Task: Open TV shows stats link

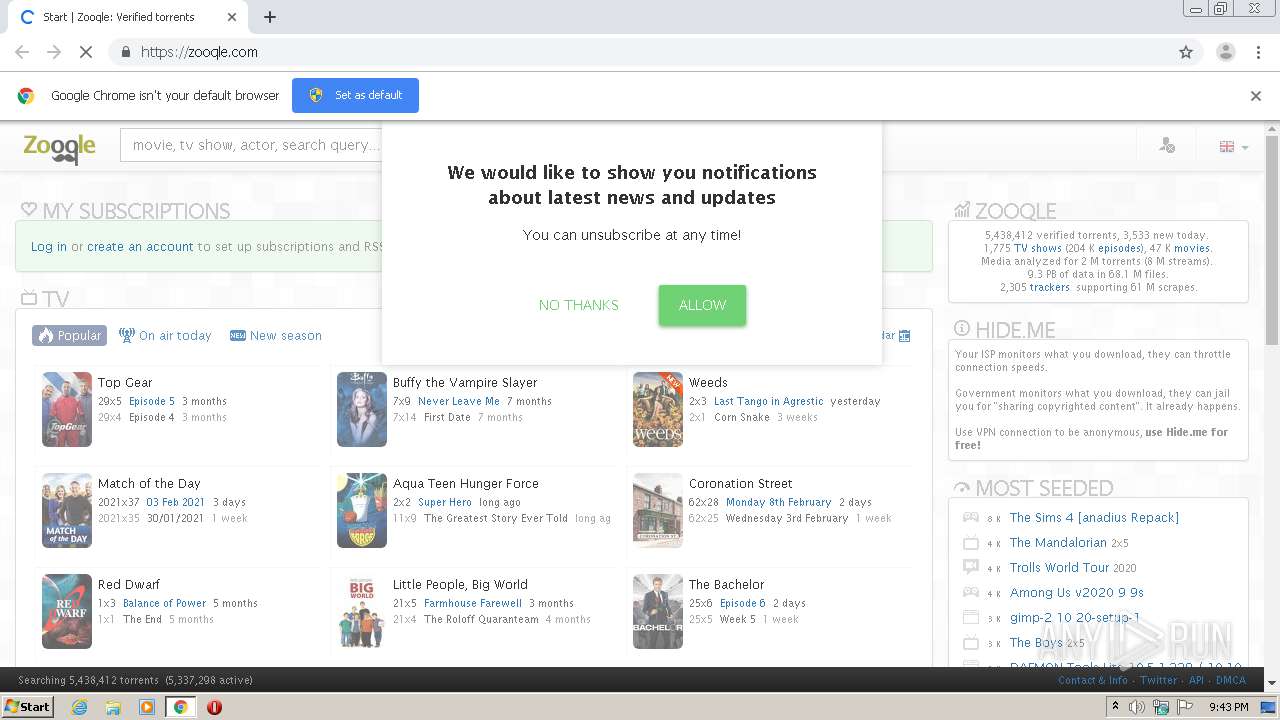Action: pyautogui.click(x=1038, y=248)
